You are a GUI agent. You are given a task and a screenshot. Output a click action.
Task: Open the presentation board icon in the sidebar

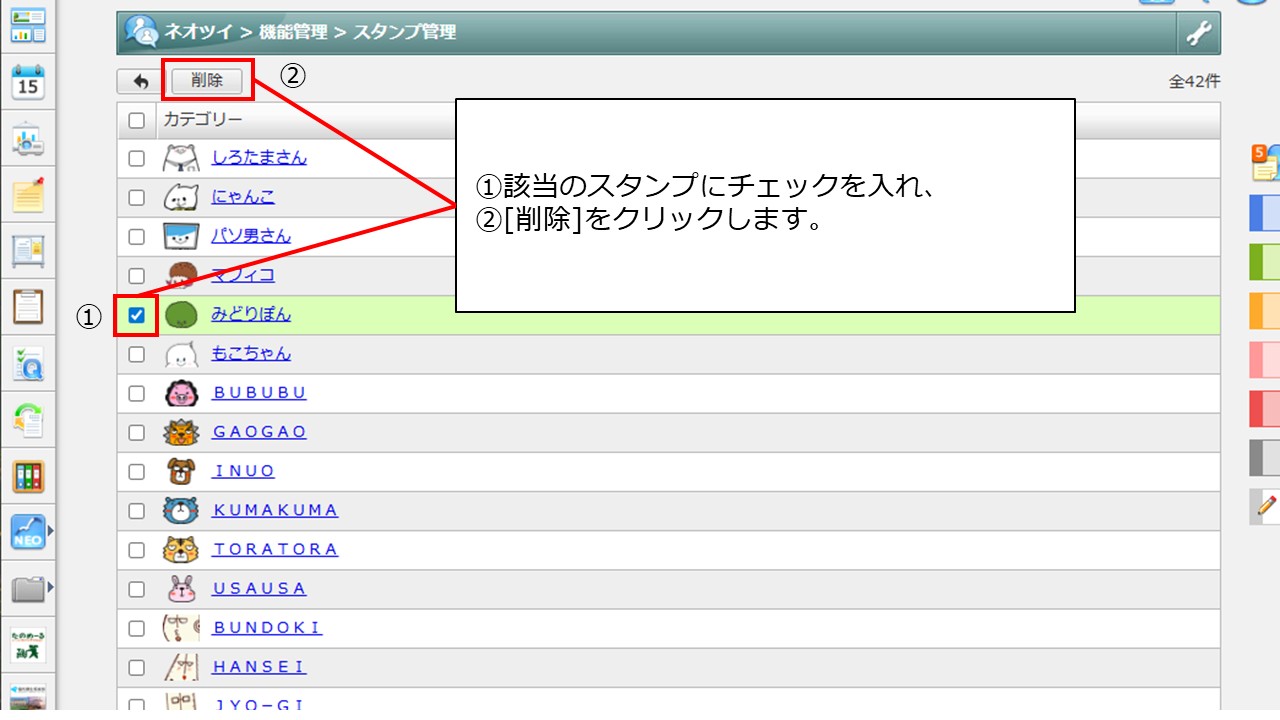tap(28, 140)
